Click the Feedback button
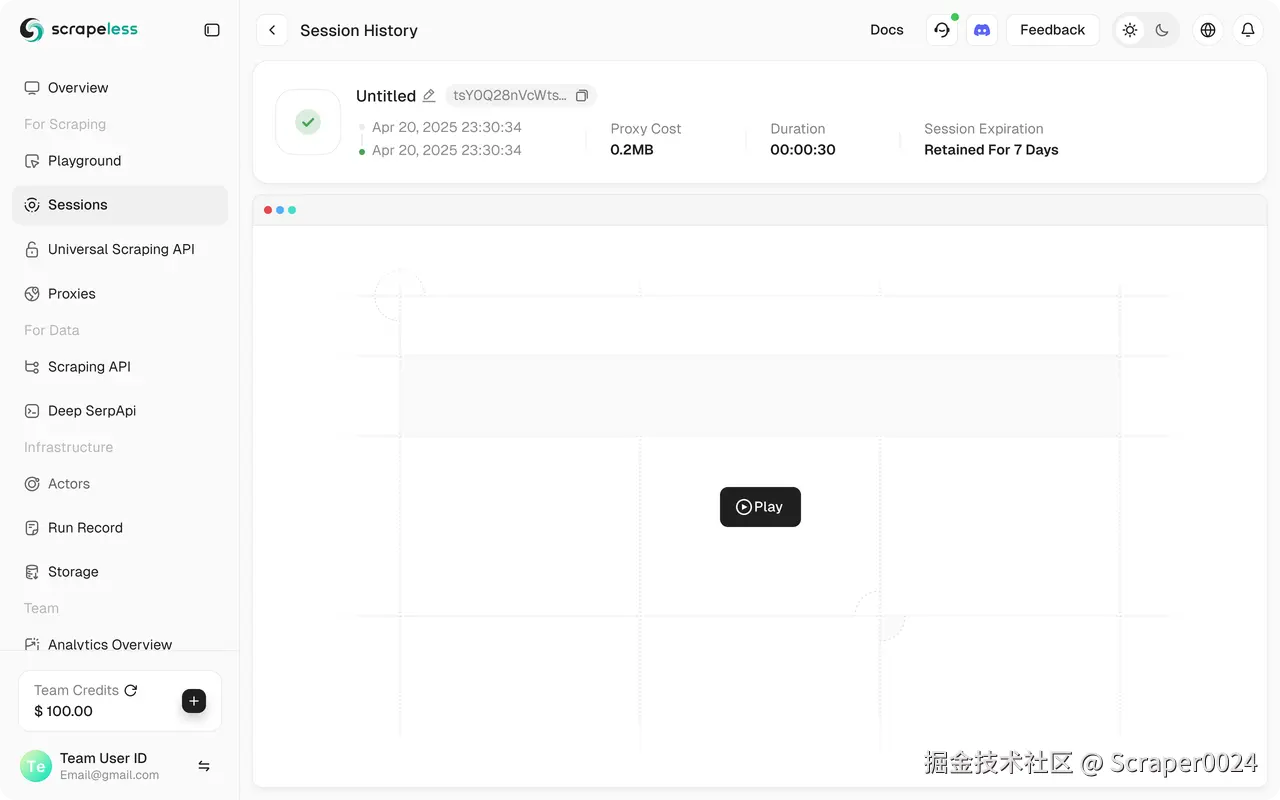 [1052, 30]
